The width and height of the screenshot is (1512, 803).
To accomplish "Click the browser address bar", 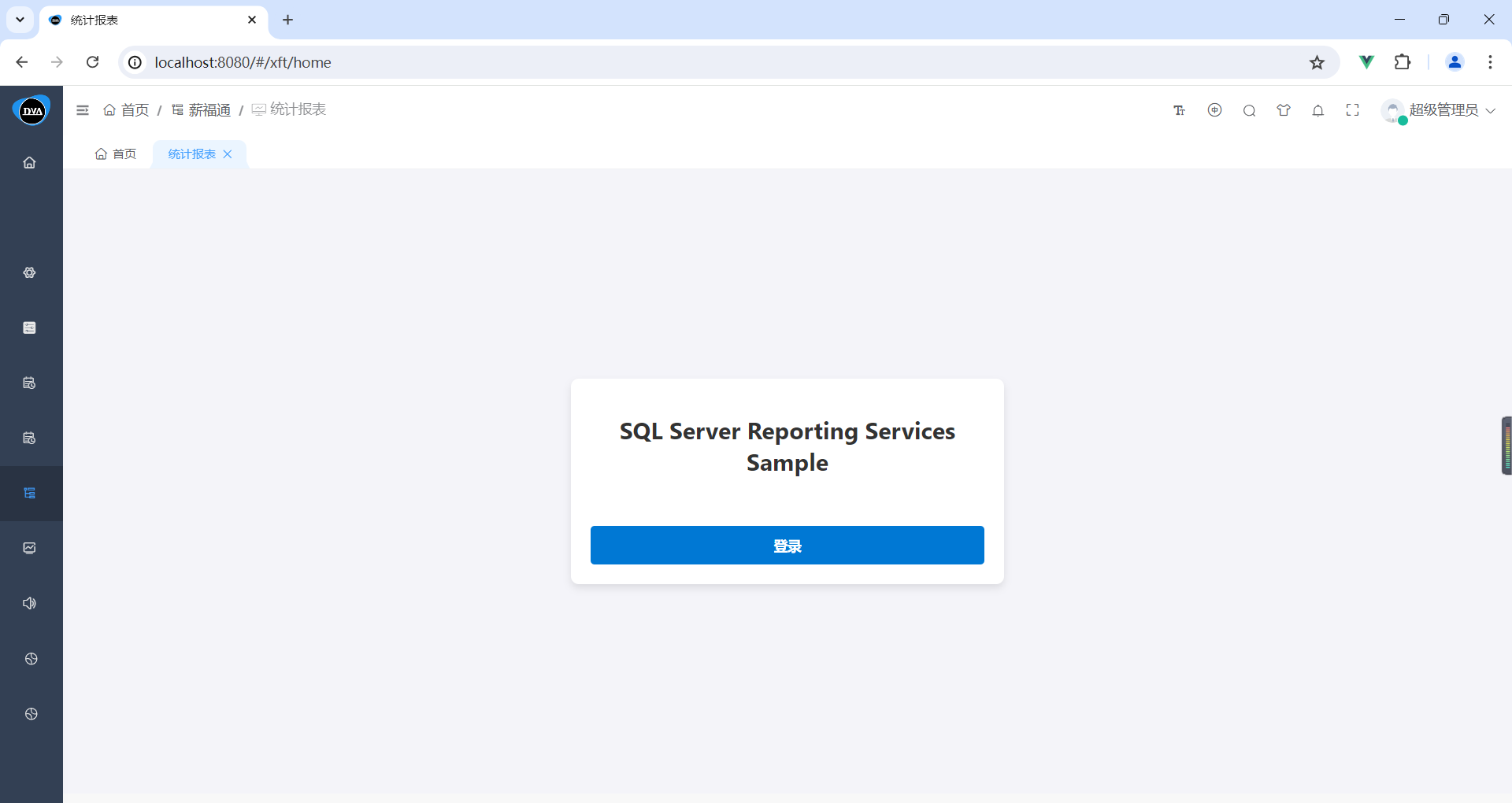I will click(709, 62).
